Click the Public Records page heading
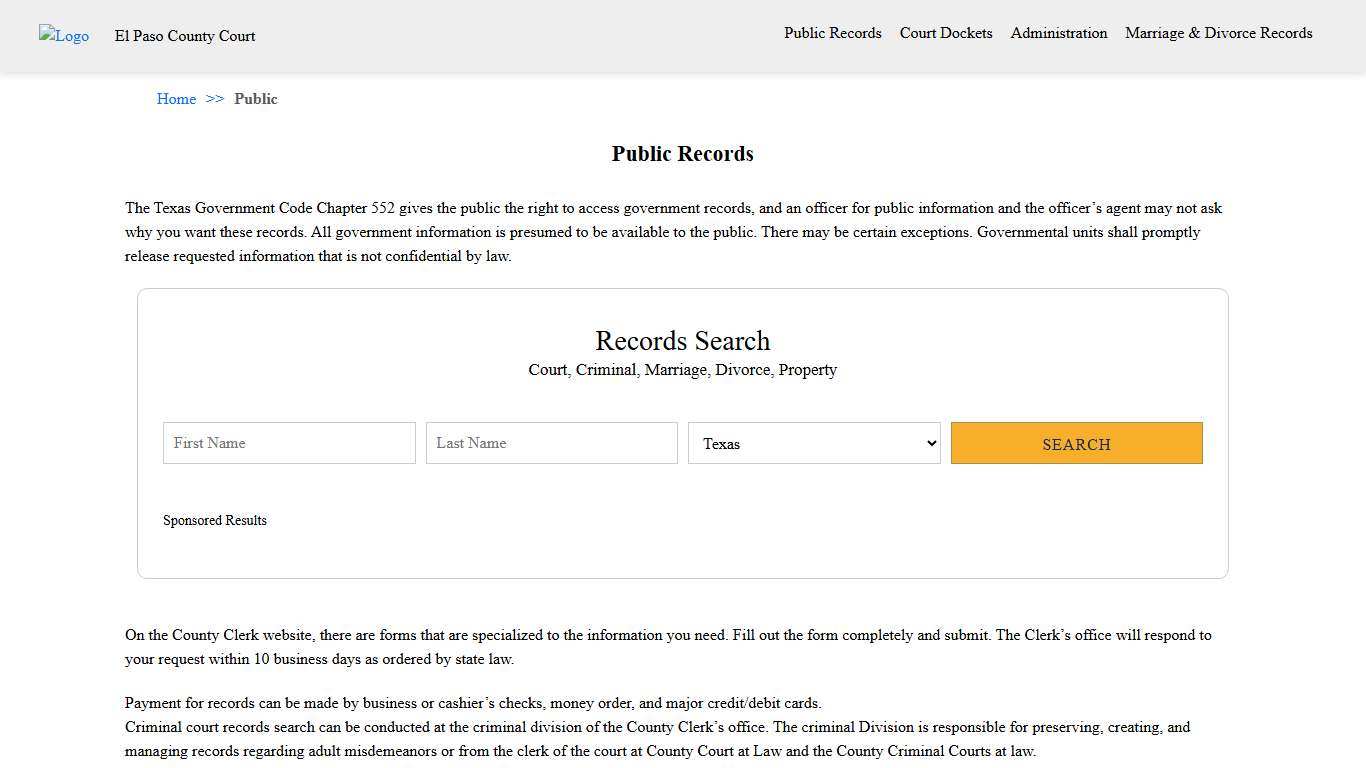 682,153
